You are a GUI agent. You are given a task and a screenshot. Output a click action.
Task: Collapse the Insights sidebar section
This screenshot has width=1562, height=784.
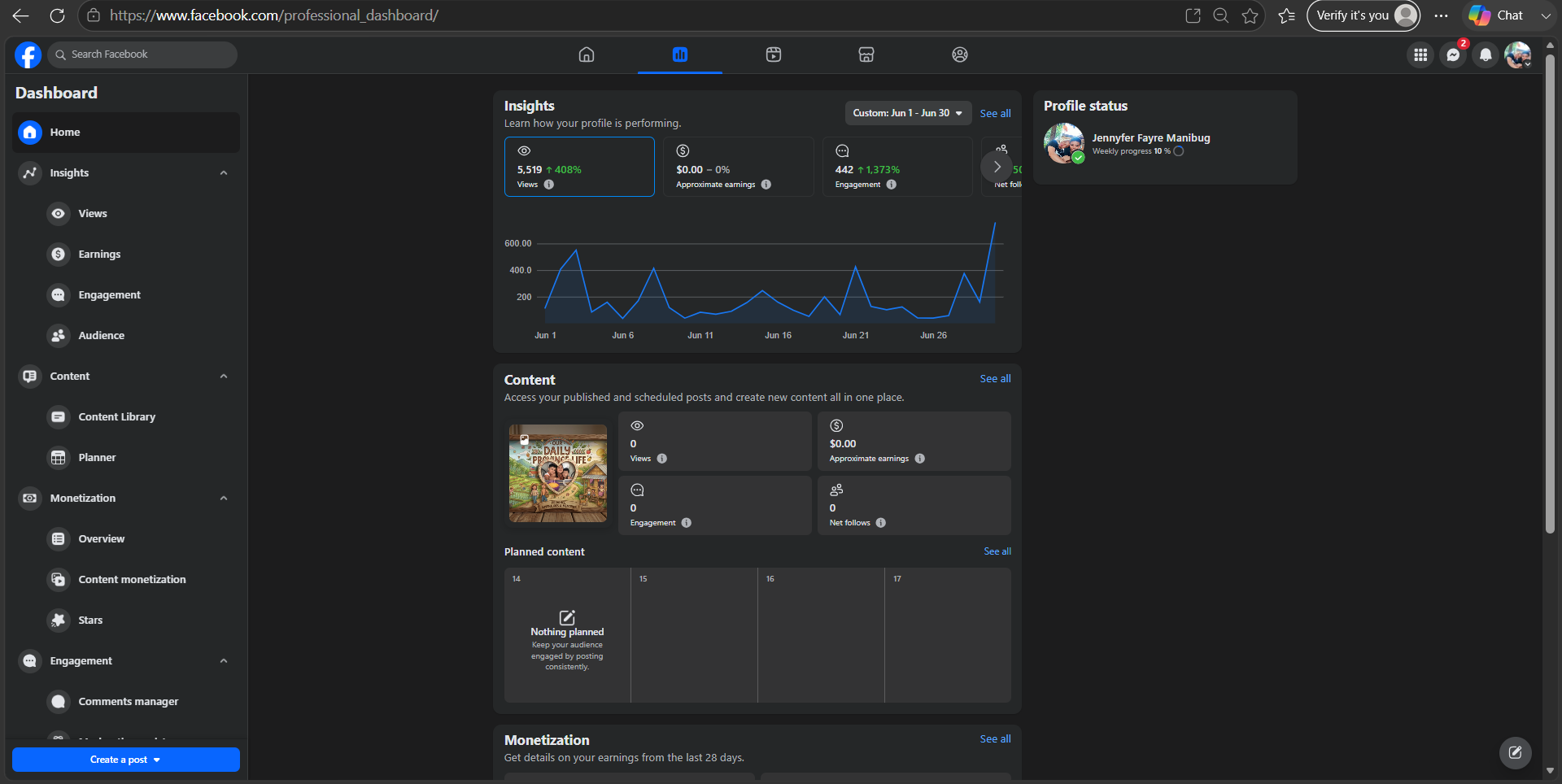point(224,173)
